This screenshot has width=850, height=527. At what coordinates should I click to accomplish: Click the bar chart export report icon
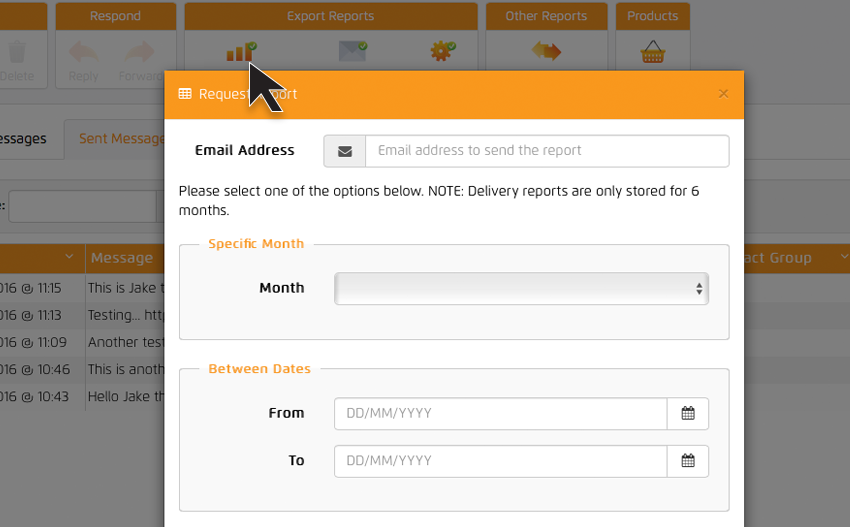tap(241, 52)
